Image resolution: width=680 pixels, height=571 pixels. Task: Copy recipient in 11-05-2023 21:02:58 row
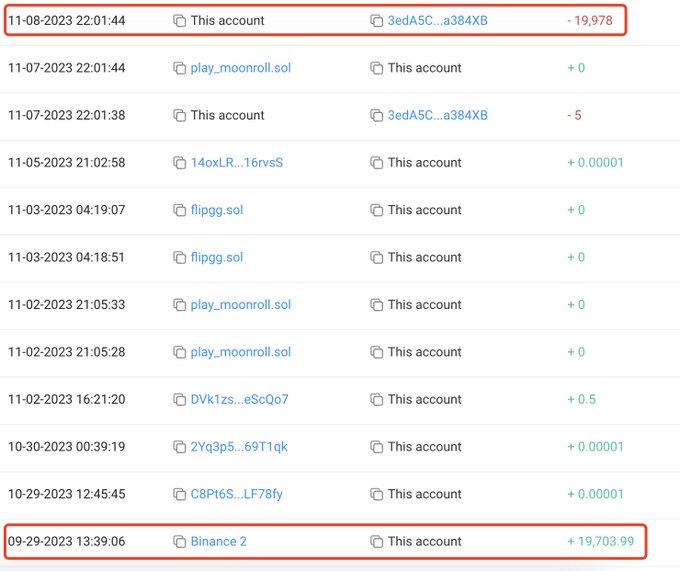point(376,163)
